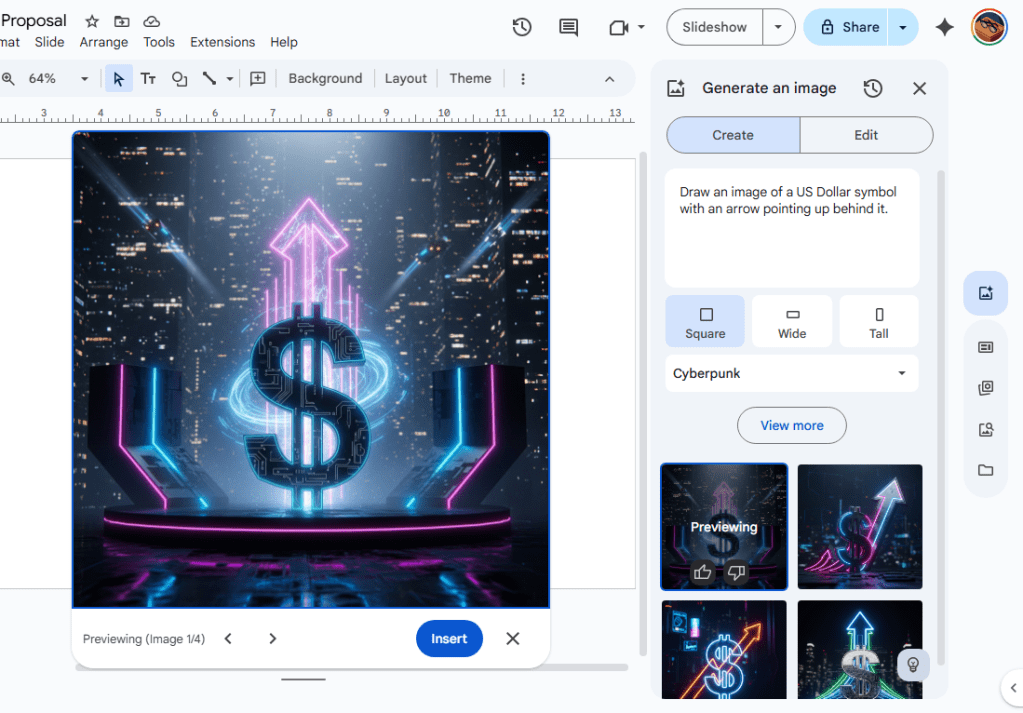Screen dimensions: 1023x713
Task: Open the folder icon in the right sidebar
Action: (x=986, y=470)
